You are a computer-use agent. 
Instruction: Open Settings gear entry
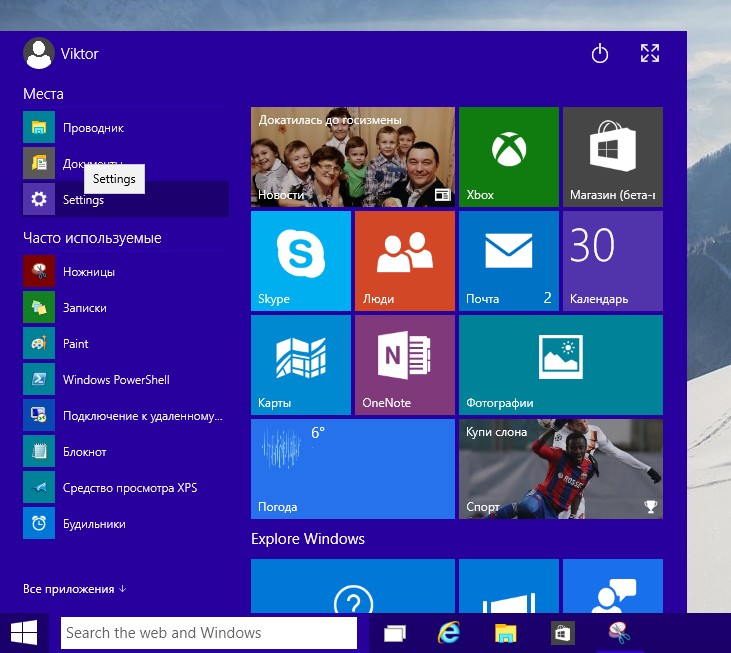tap(125, 199)
